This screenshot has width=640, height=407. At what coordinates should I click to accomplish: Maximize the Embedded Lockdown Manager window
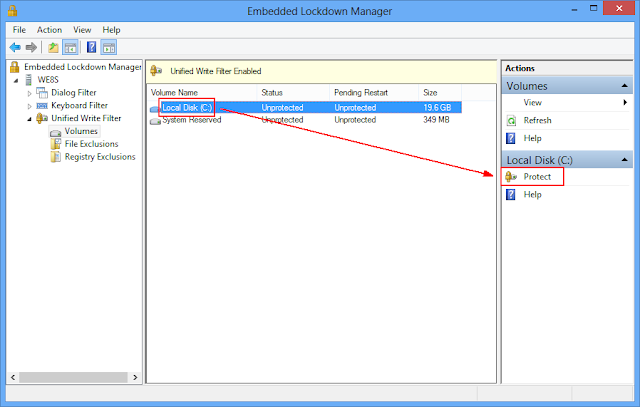(x=593, y=9)
